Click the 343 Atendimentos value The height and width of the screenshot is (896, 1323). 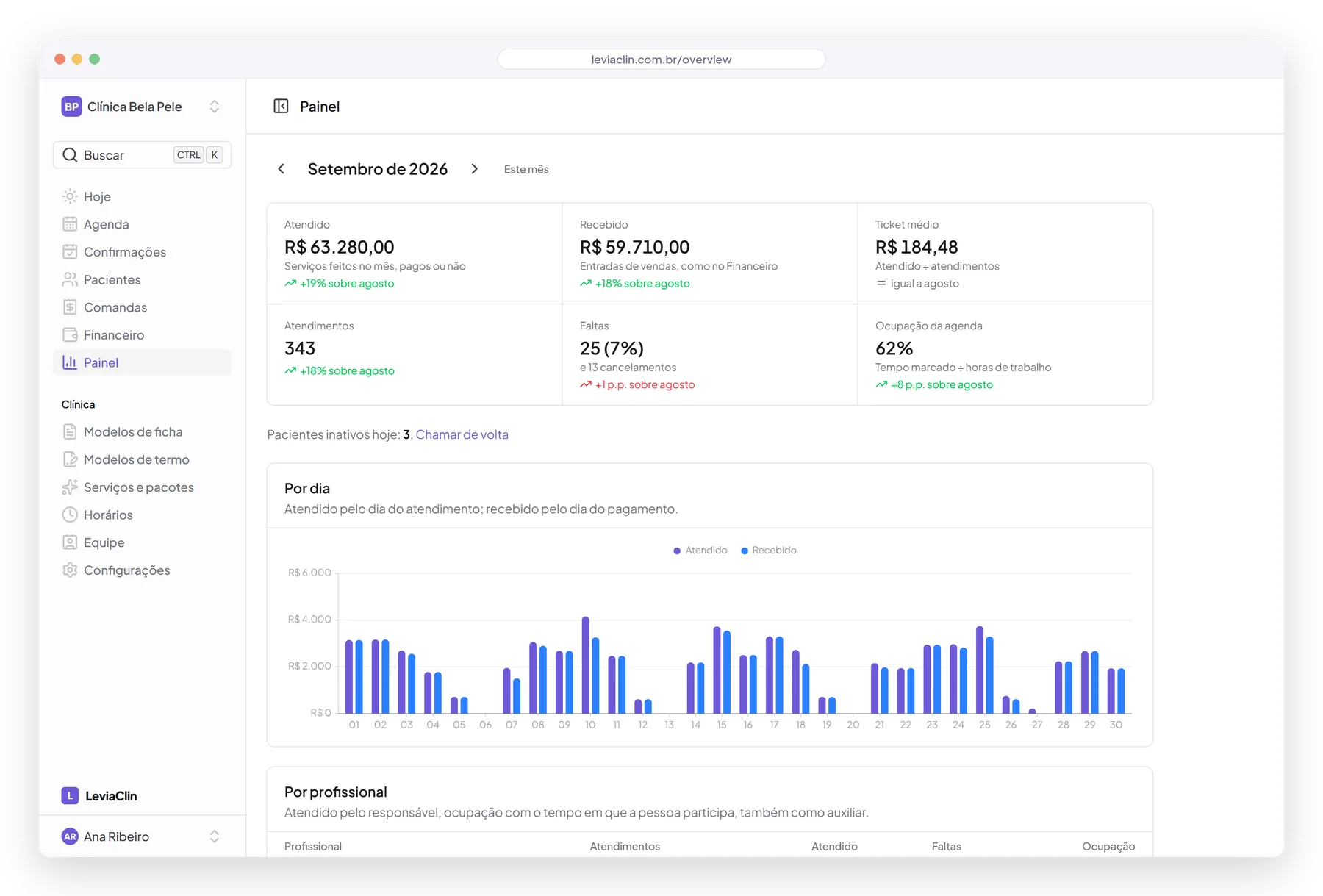[x=300, y=348]
